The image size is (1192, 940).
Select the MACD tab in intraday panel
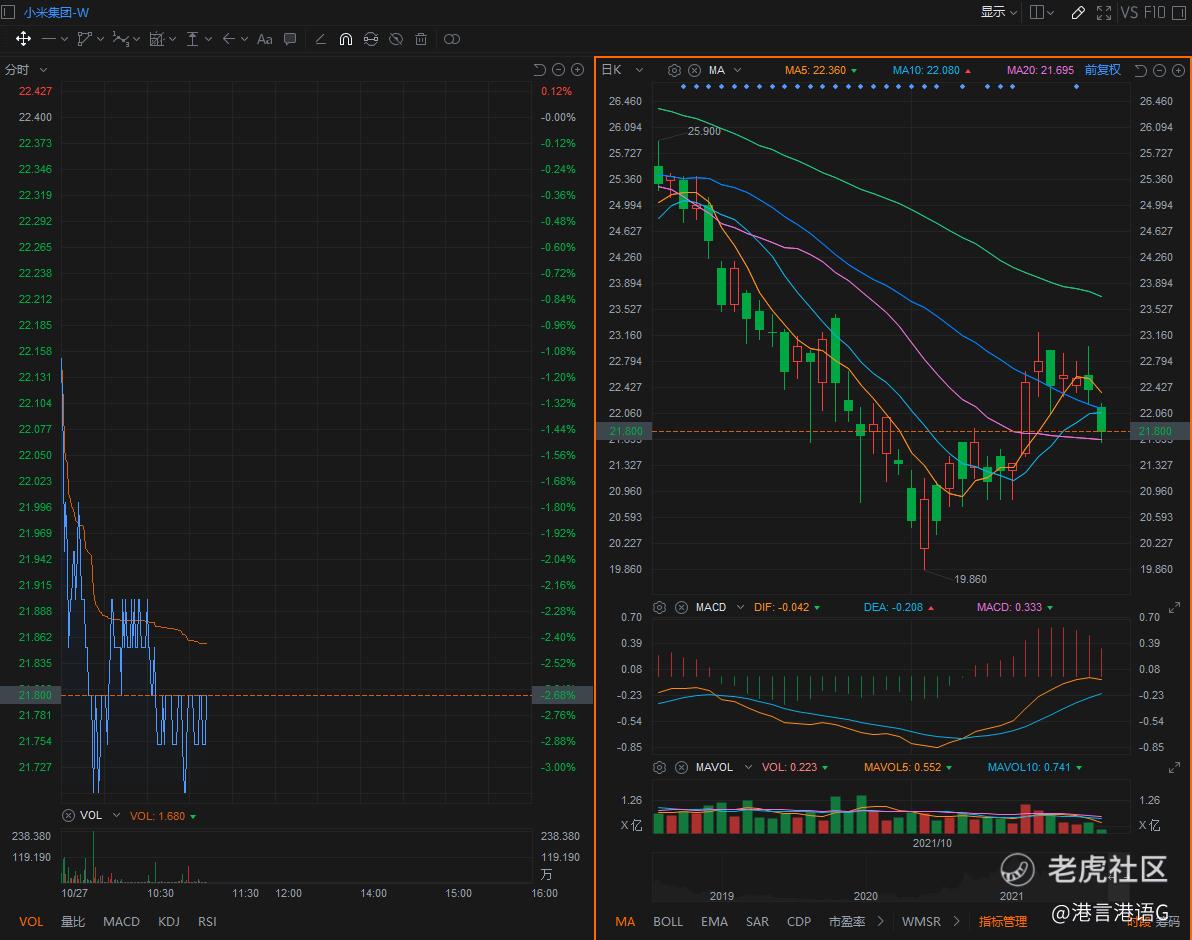point(122,921)
